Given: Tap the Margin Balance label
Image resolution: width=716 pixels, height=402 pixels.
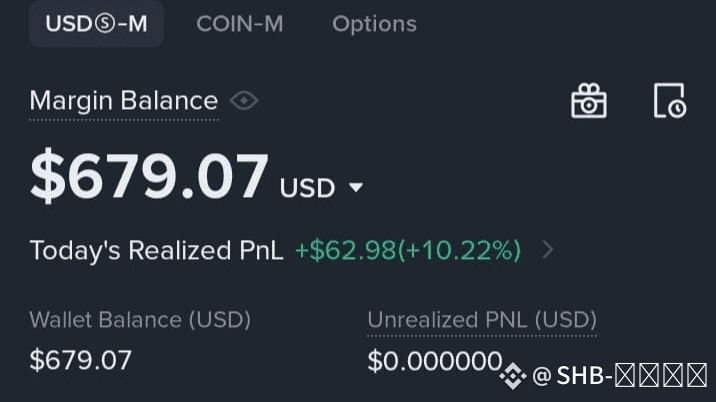Looking at the screenshot, I should pos(124,100).
